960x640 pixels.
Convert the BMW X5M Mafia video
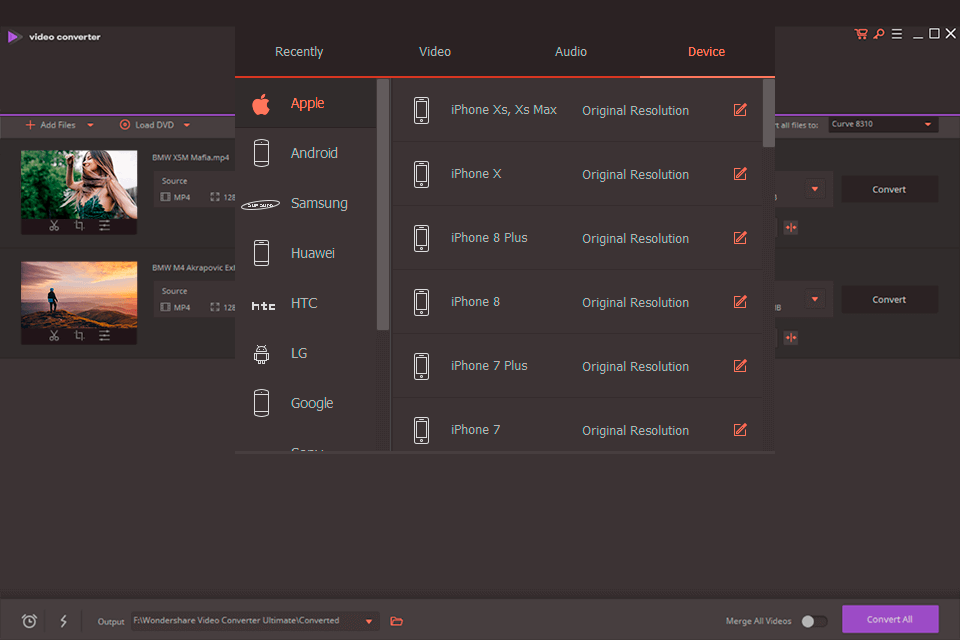(x=889, y=189)
